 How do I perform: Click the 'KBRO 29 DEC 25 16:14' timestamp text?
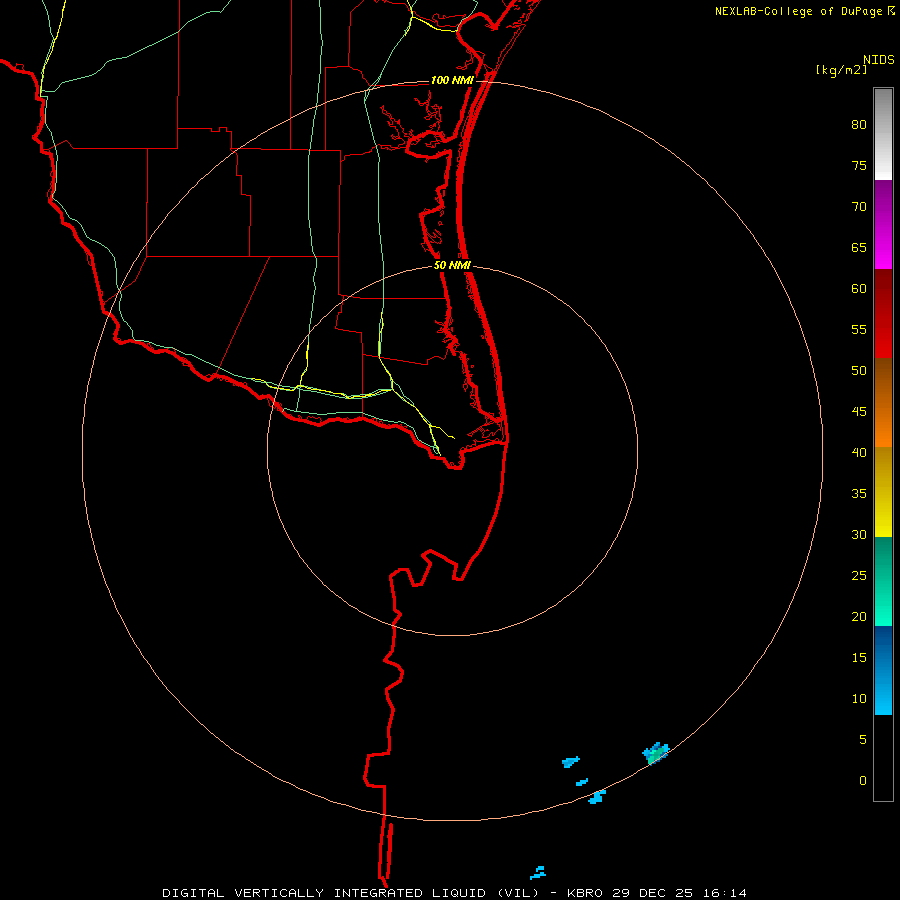657,893
